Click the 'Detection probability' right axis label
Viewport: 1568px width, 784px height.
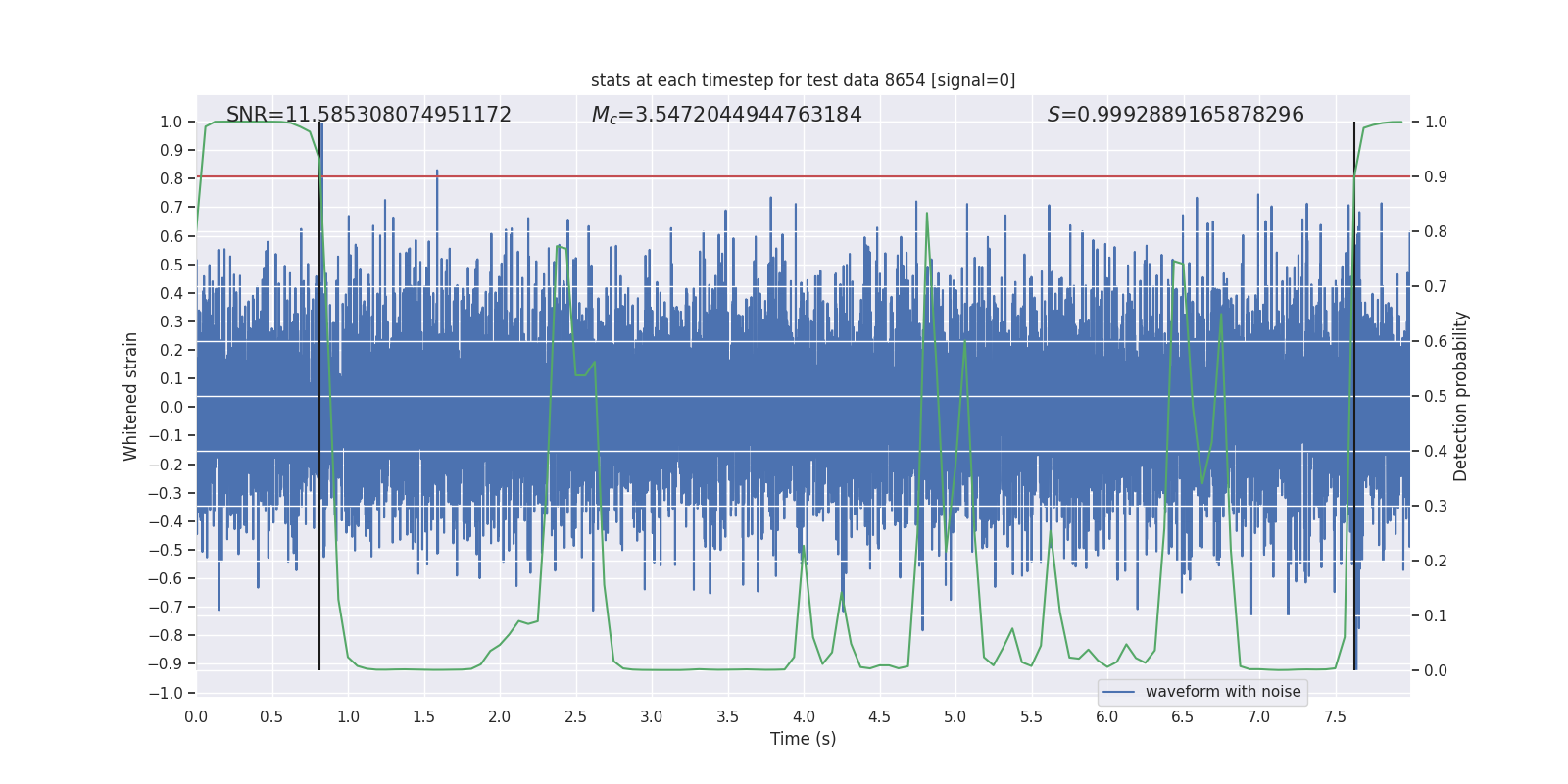[x=1460, y=396]
